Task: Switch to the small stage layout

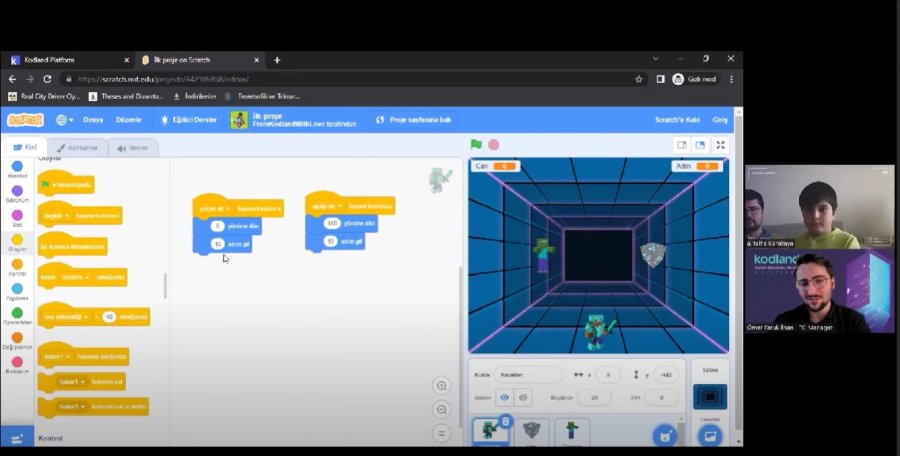Action: click(682, 145)
